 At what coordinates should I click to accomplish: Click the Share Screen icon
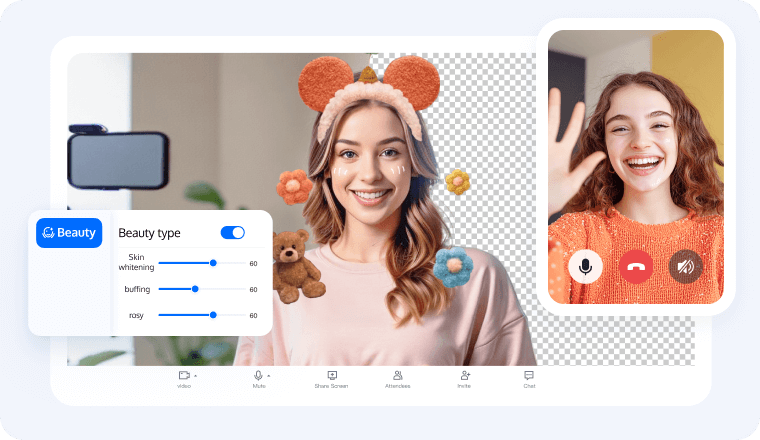pos(332,376)
